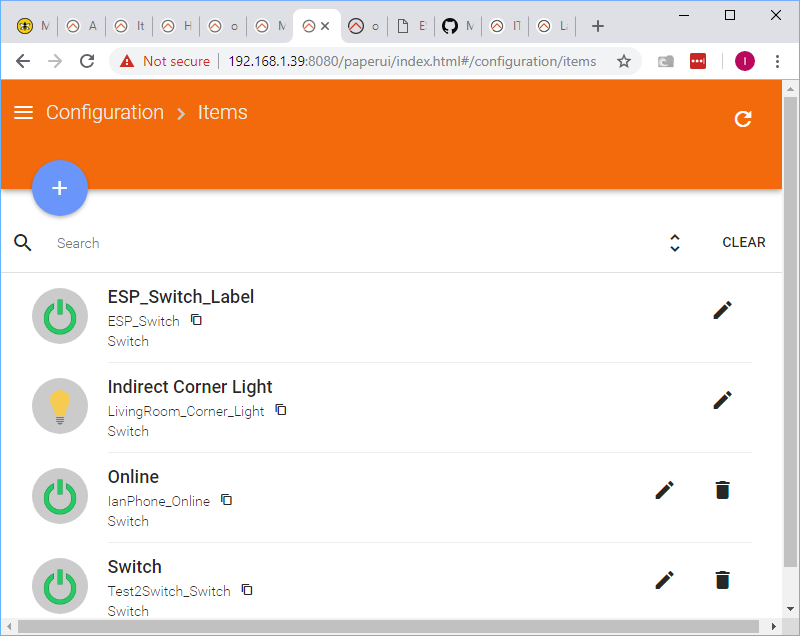This screenshot has height=636, width=800.
Task: Clear the search filter
Action: [744, 243]
